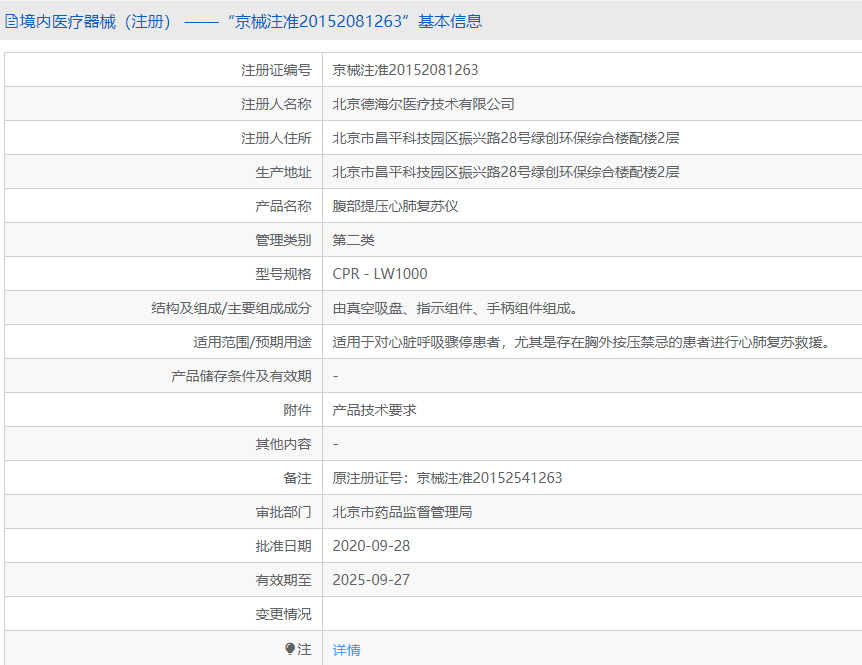This screenshot has height=665, width=862.
Task: Click management category value 第二类
Action: (x=353, y=240)
